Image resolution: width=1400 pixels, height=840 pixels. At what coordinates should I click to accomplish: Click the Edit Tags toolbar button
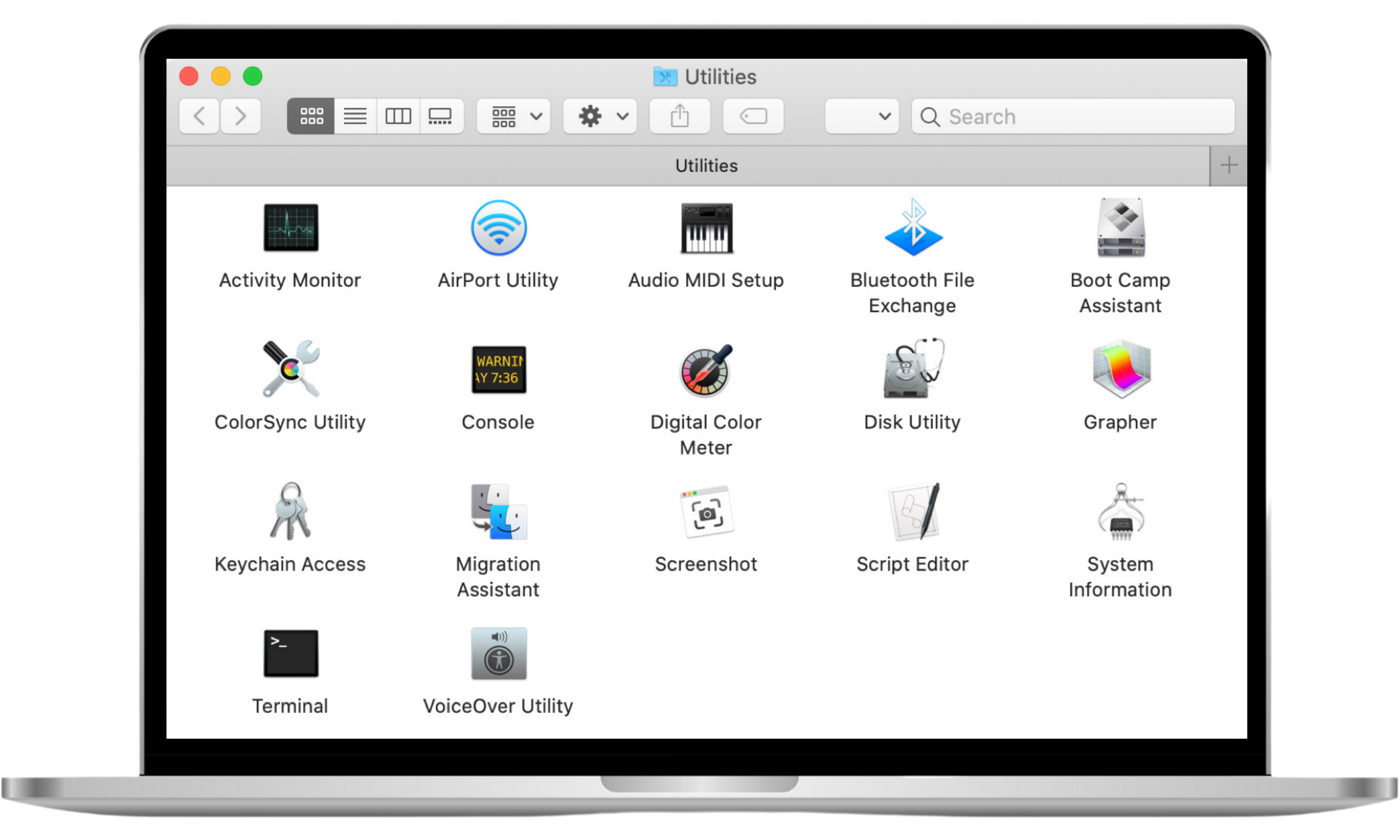[753, 116]
